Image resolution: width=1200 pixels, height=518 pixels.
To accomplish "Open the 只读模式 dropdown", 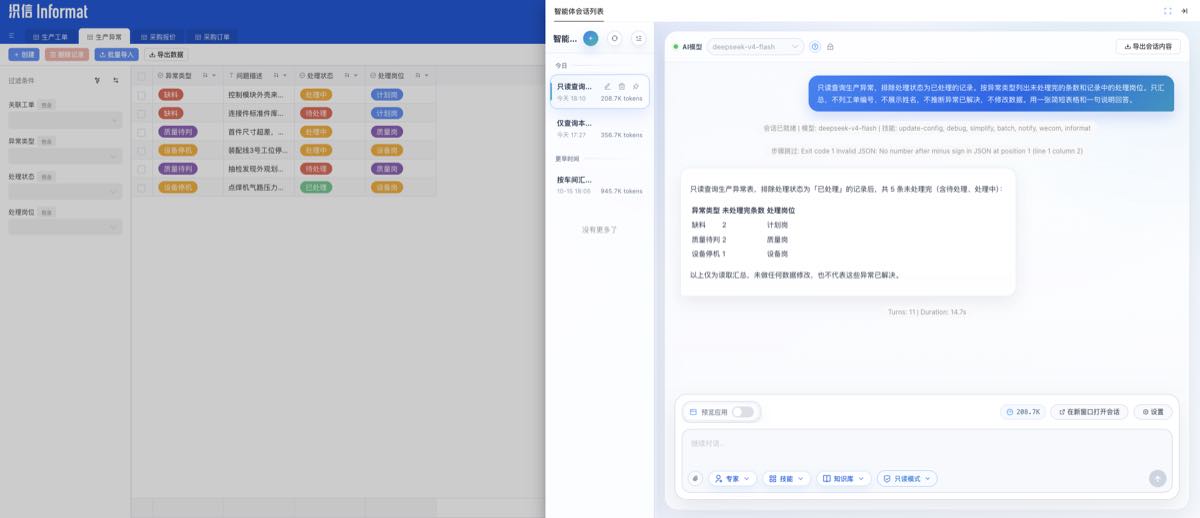I will pos(907,478).
